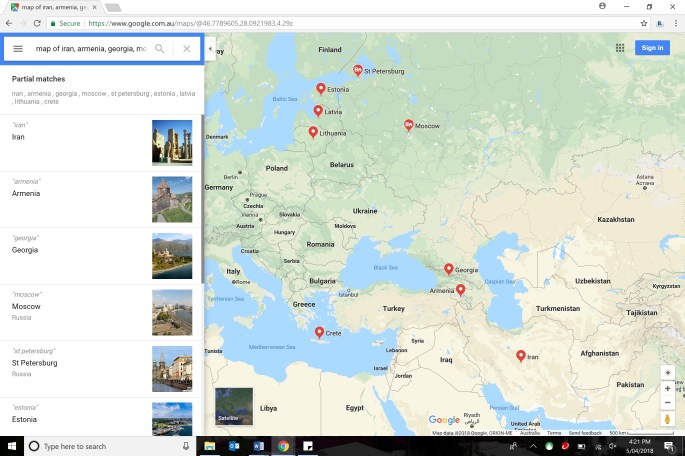Open the Moscow photo thumbnail

tap(172, 313)
